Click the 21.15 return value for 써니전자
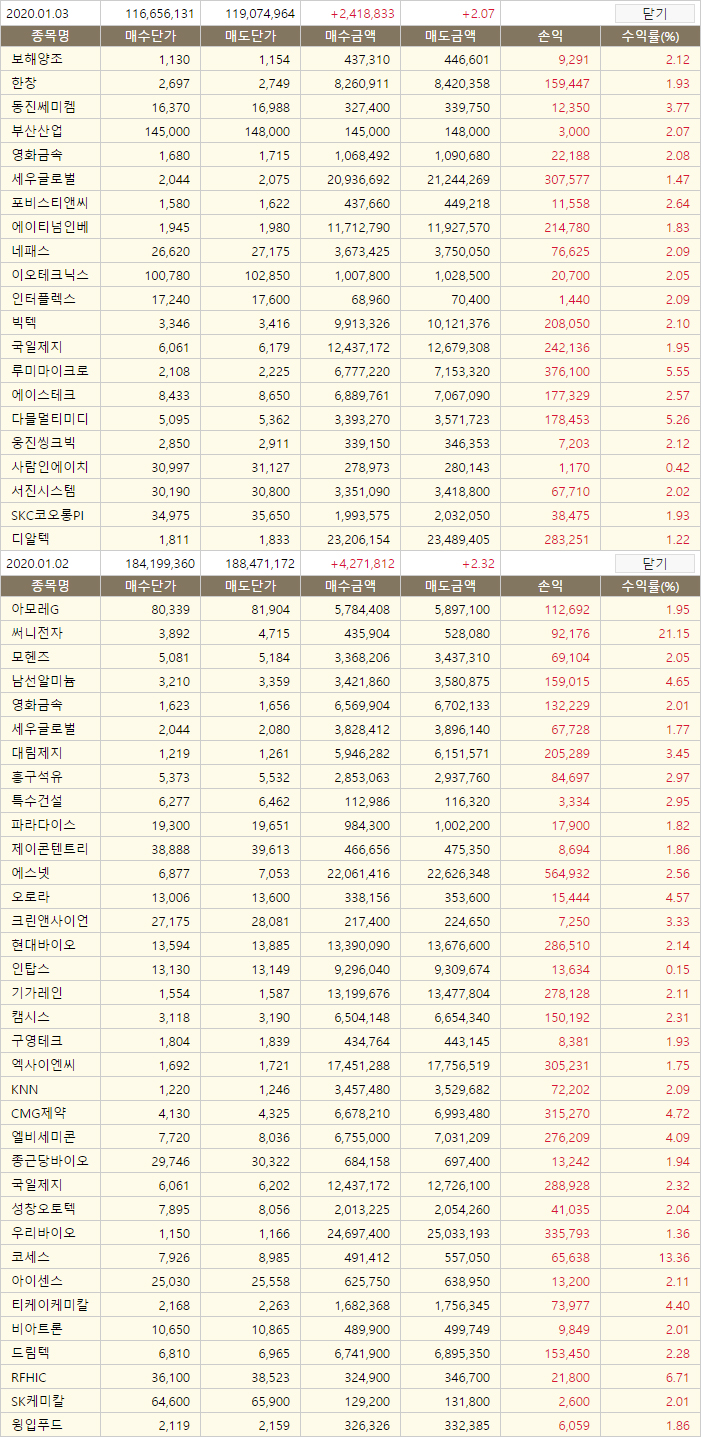 [674, 633]
